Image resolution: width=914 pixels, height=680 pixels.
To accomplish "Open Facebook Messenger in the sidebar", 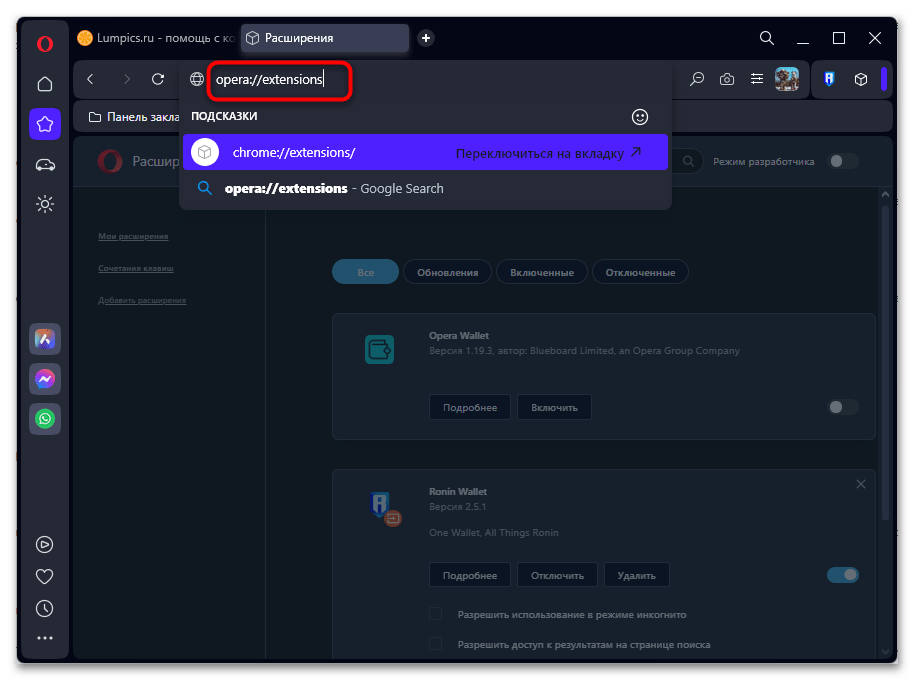I will (x=45, y=379).
